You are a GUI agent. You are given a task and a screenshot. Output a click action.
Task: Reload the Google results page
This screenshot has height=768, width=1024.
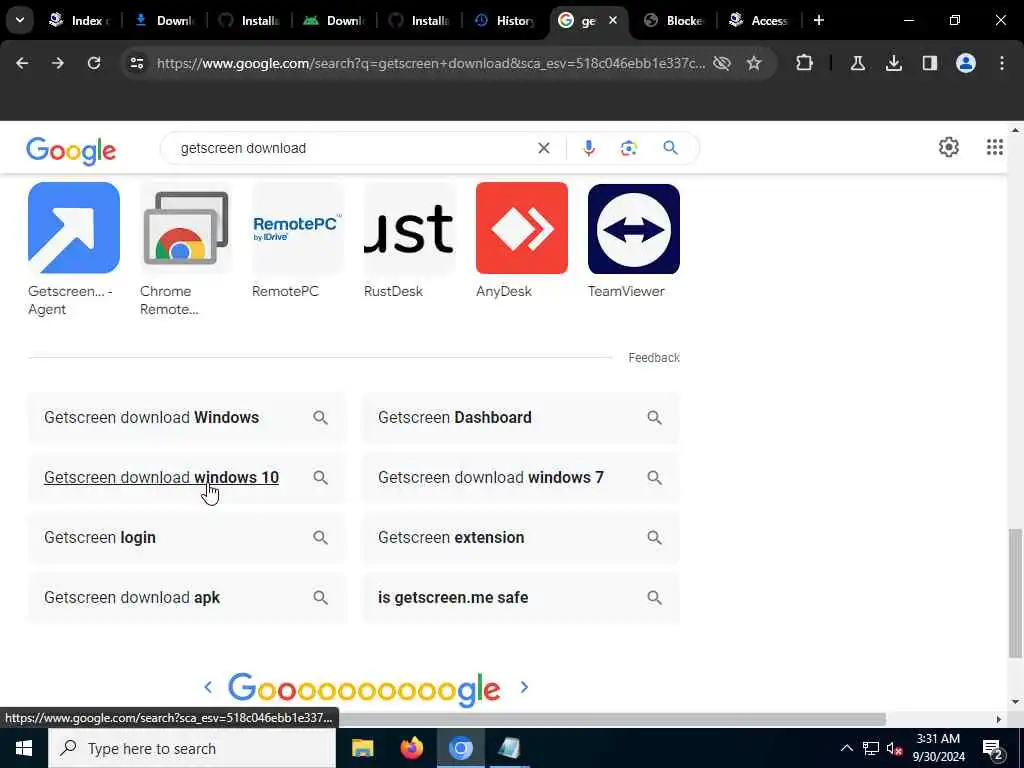tap(94, 63)
